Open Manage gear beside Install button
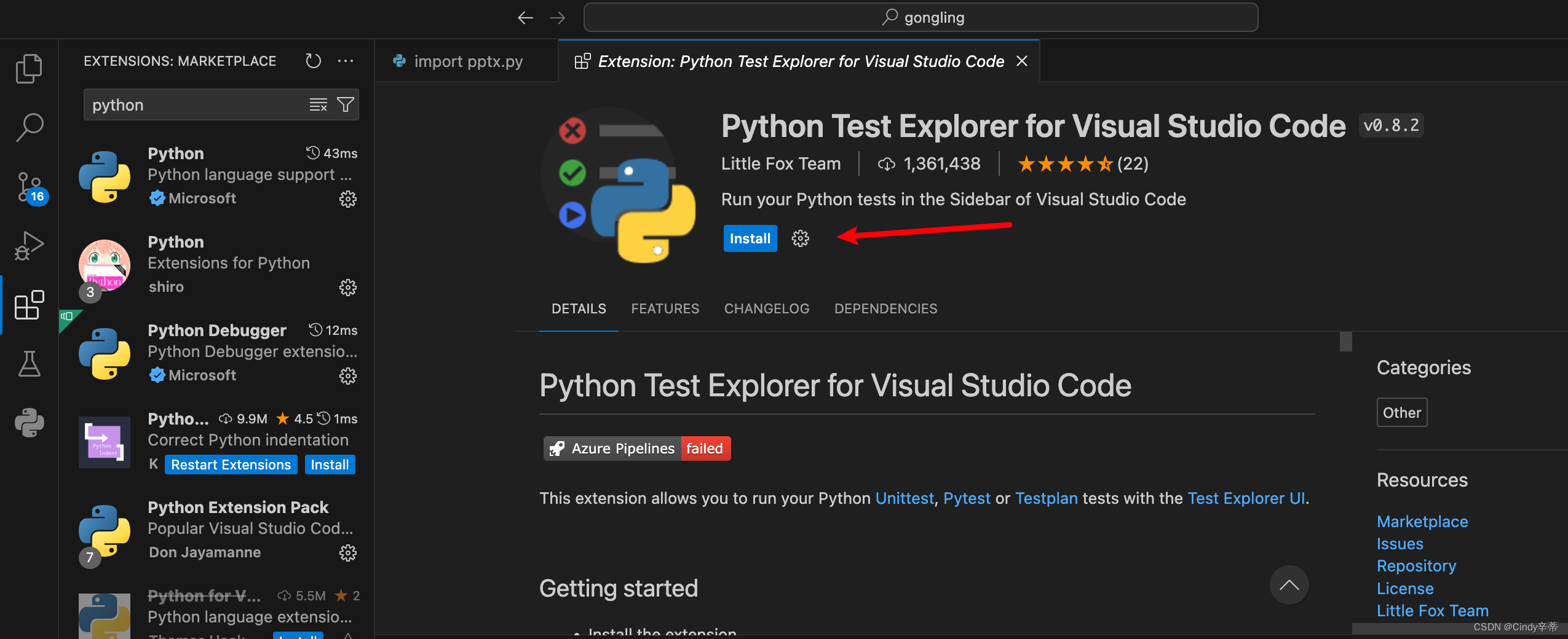Image resolution: width=1568 pixels, height=639 pixels. (x=800, y=238)
